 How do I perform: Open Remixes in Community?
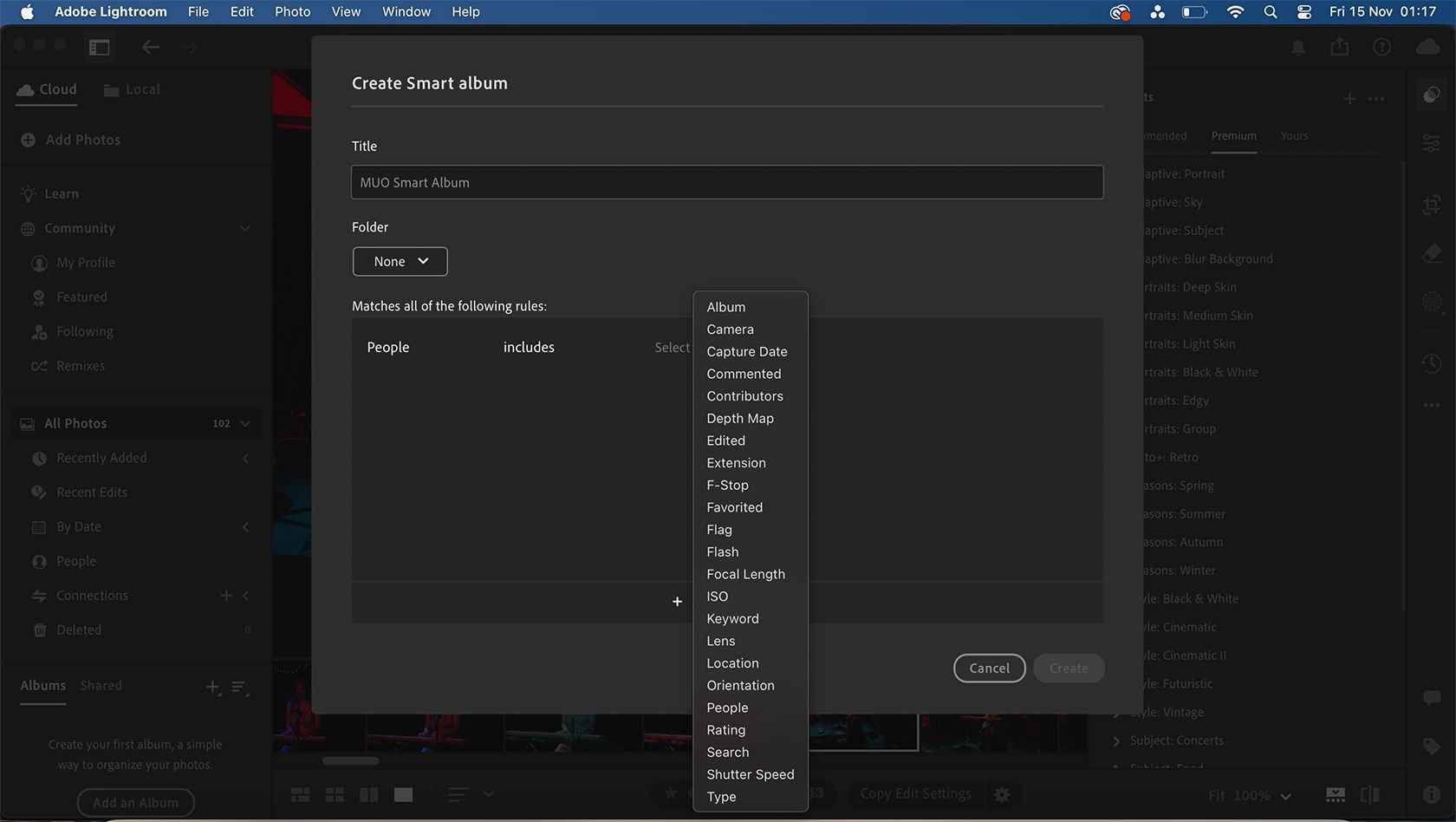pyautogui.click(x=68, y=366)
